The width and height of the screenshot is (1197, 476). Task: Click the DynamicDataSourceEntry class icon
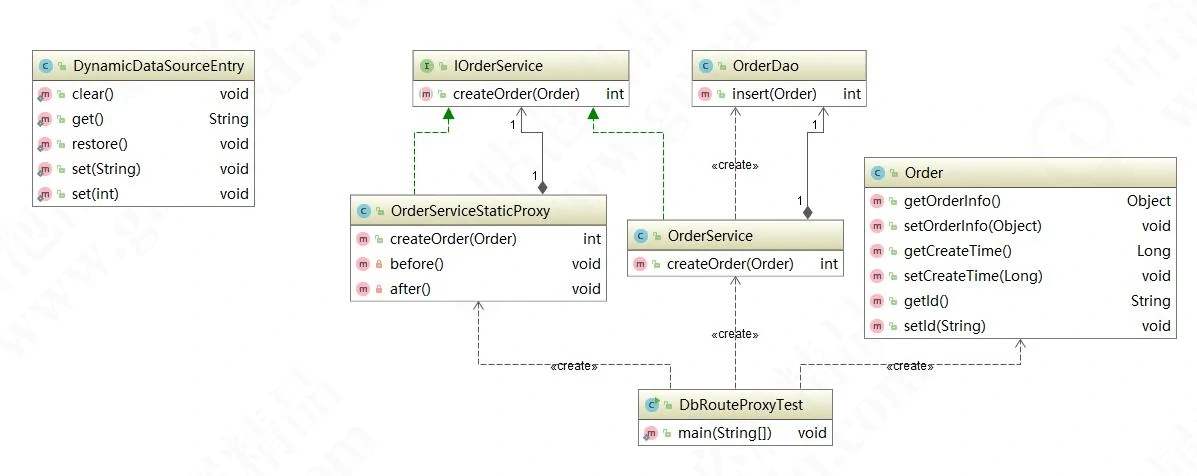point(45,67)
